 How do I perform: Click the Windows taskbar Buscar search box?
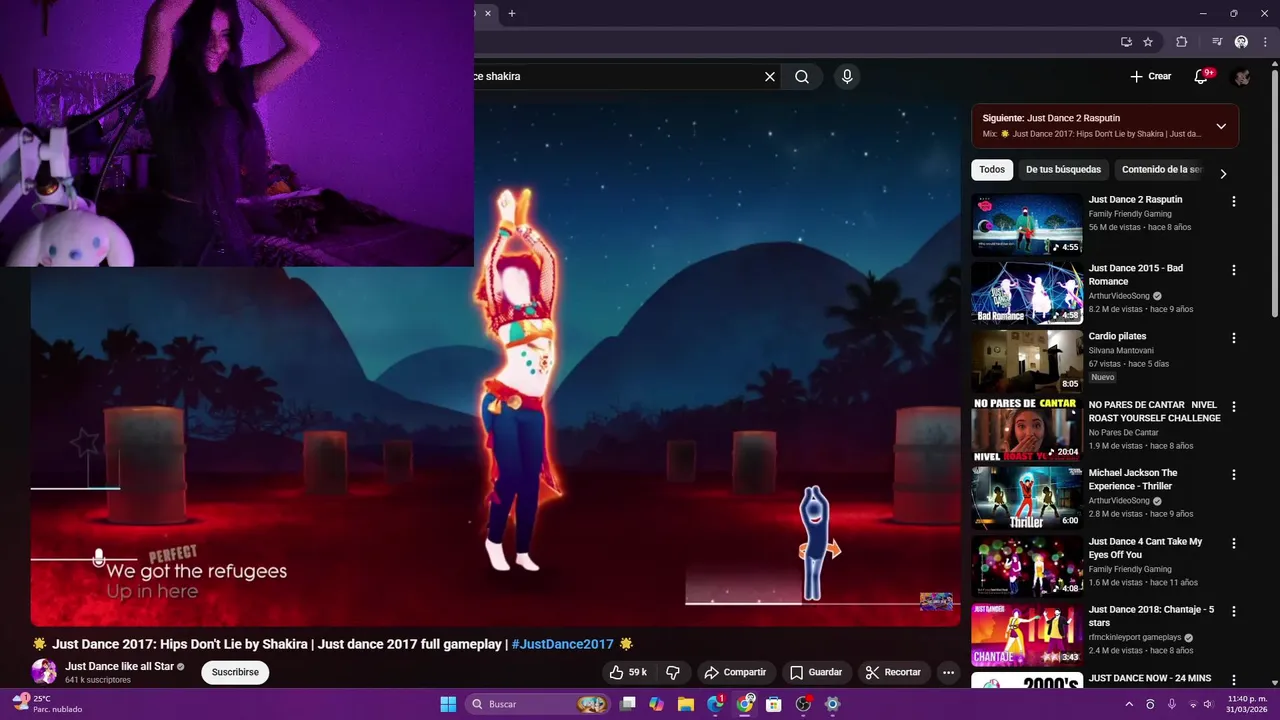coord(539,704)
